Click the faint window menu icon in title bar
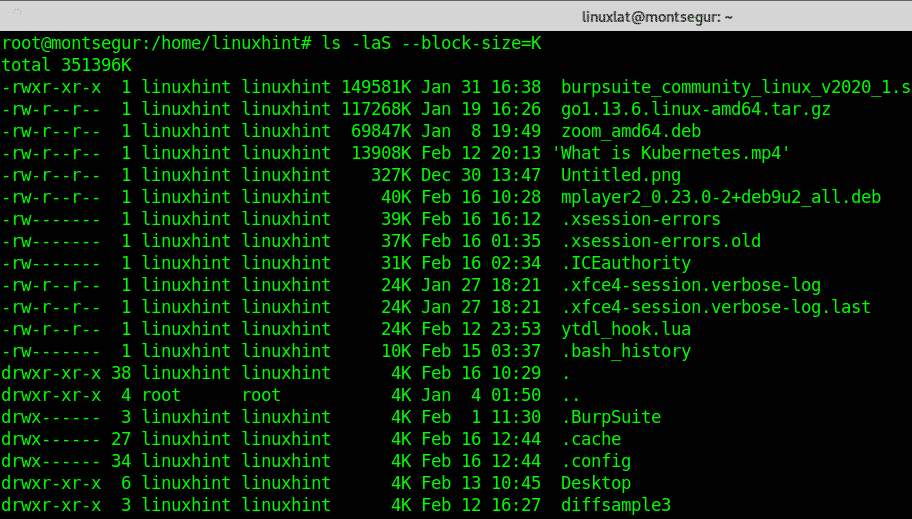The height and width of the screenshot is (519, 912). [x=17, y=12]
